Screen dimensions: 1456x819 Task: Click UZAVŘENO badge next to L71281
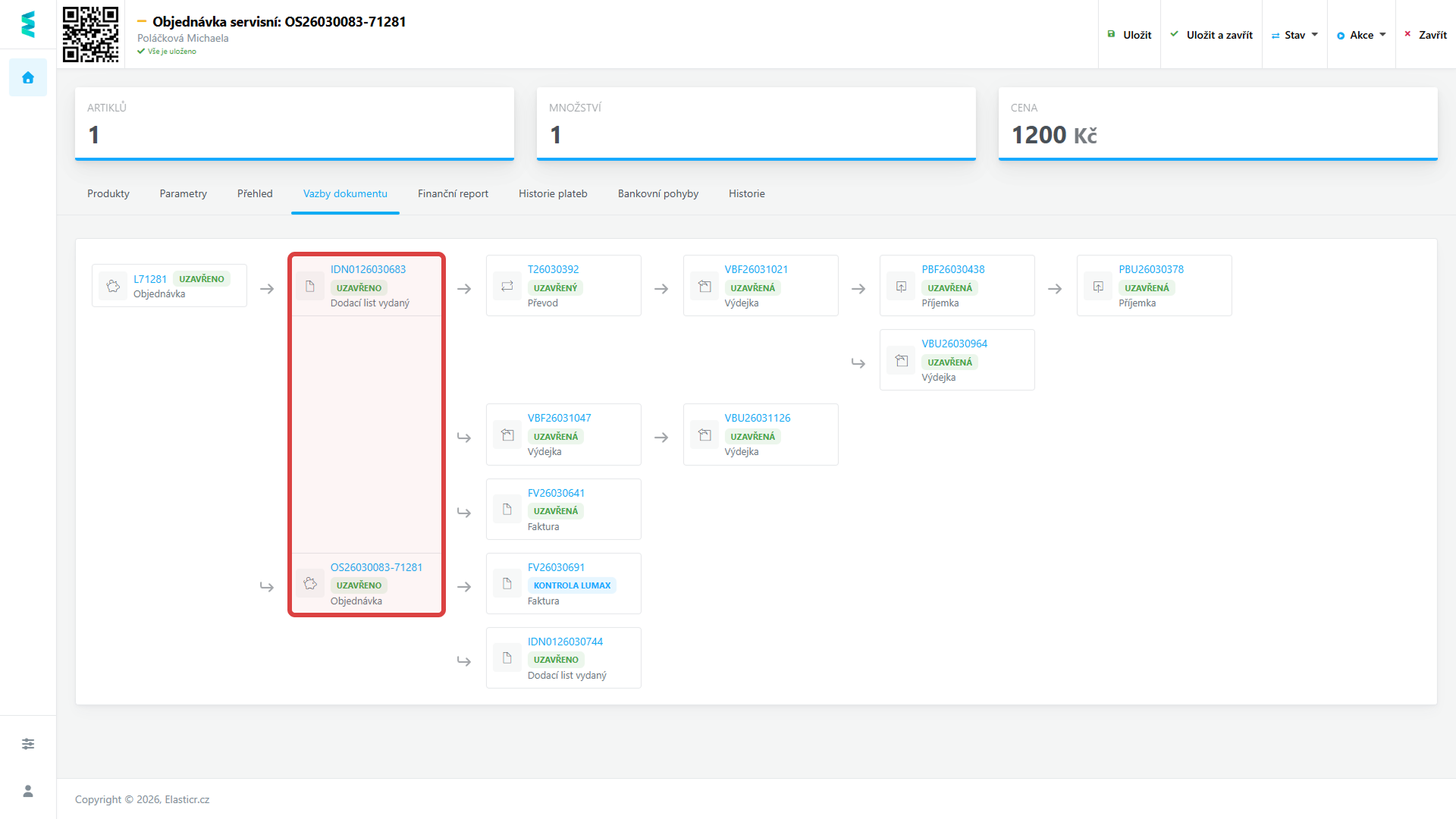(x=202, y=279)
